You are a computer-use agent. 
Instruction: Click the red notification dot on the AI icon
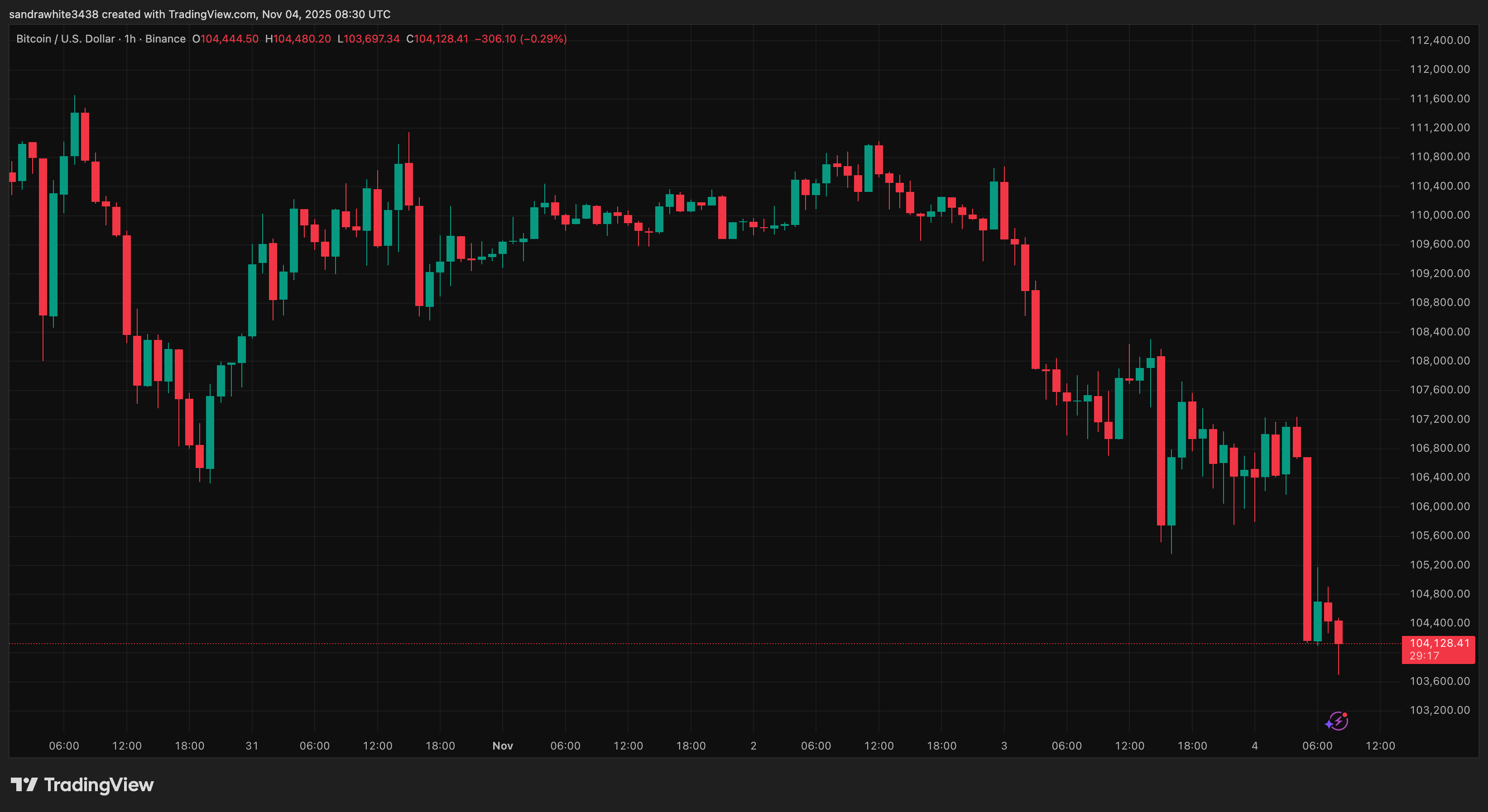click(x=1346, y=714)
